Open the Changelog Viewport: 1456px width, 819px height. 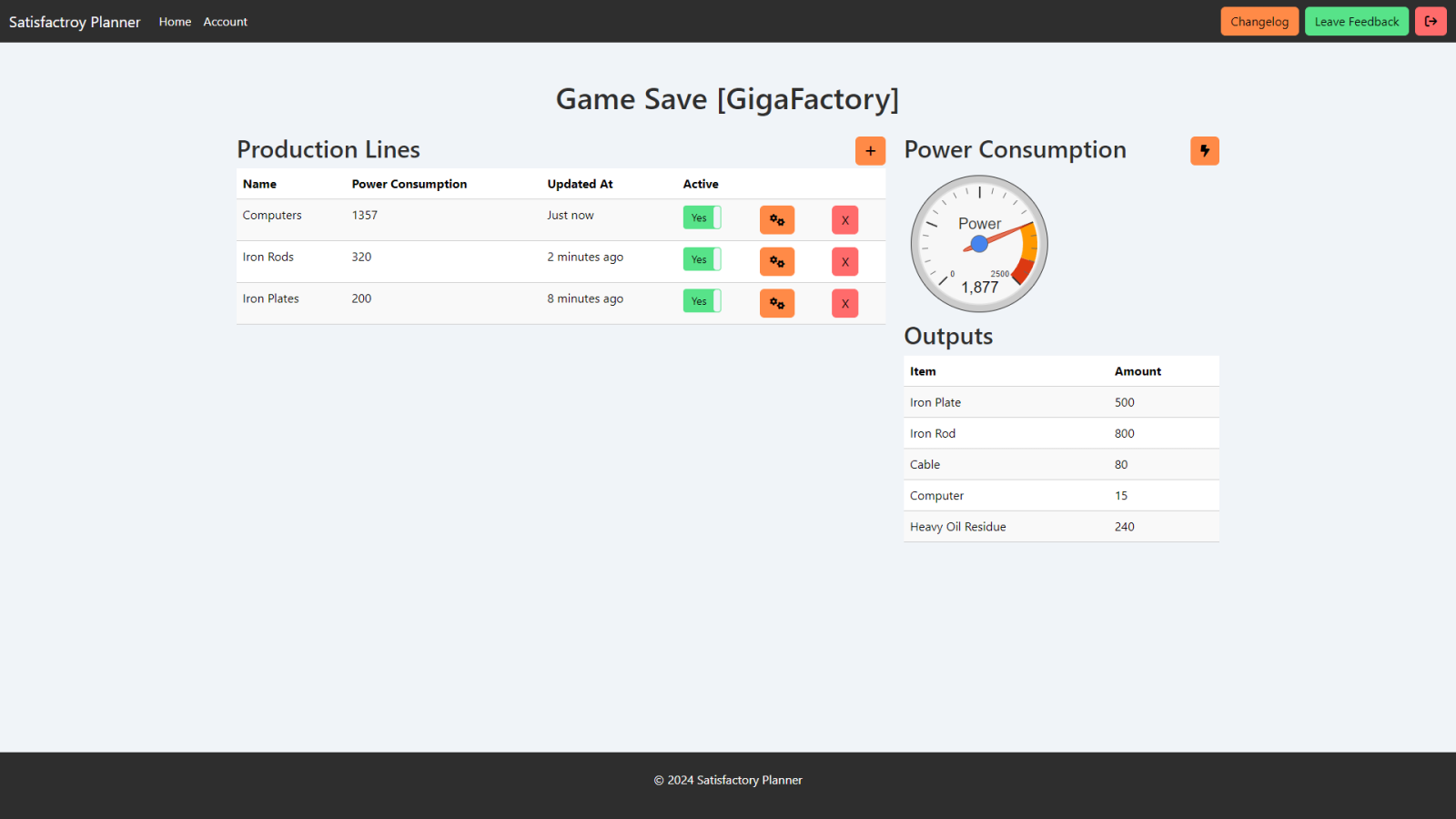pos(1259,20)
